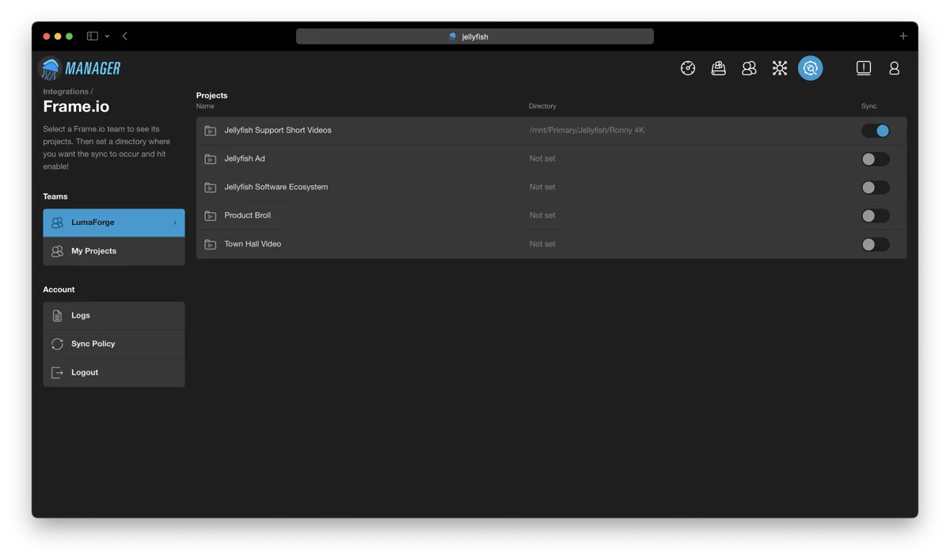Click the Jellyfish Manager logo

coord(80,68)
